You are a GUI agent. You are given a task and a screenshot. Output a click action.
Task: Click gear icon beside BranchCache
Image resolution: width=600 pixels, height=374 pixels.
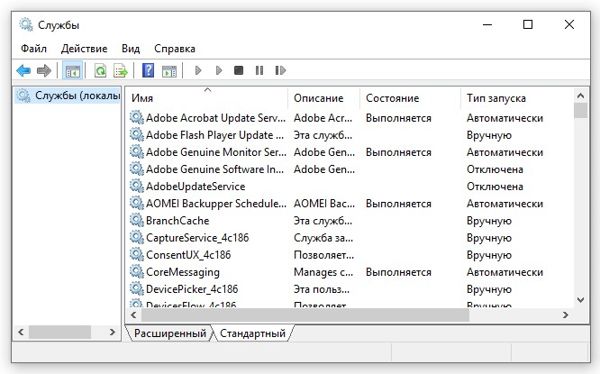click(137, 220)
